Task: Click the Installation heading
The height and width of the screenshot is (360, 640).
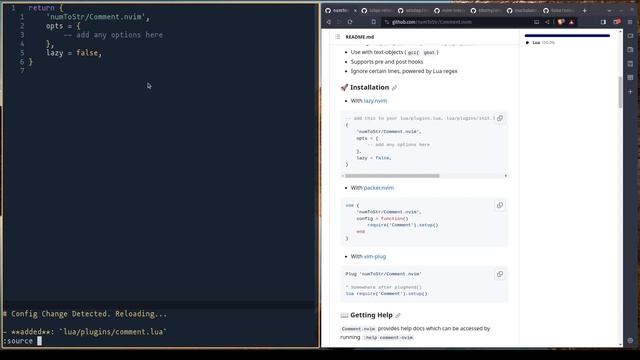Action: (369, 87)
